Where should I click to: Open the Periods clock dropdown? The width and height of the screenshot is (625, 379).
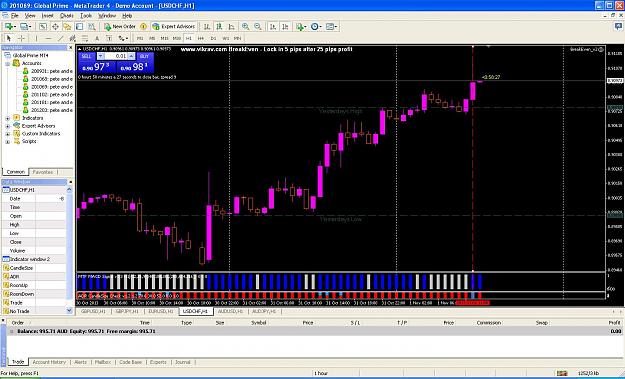(316, 26)
